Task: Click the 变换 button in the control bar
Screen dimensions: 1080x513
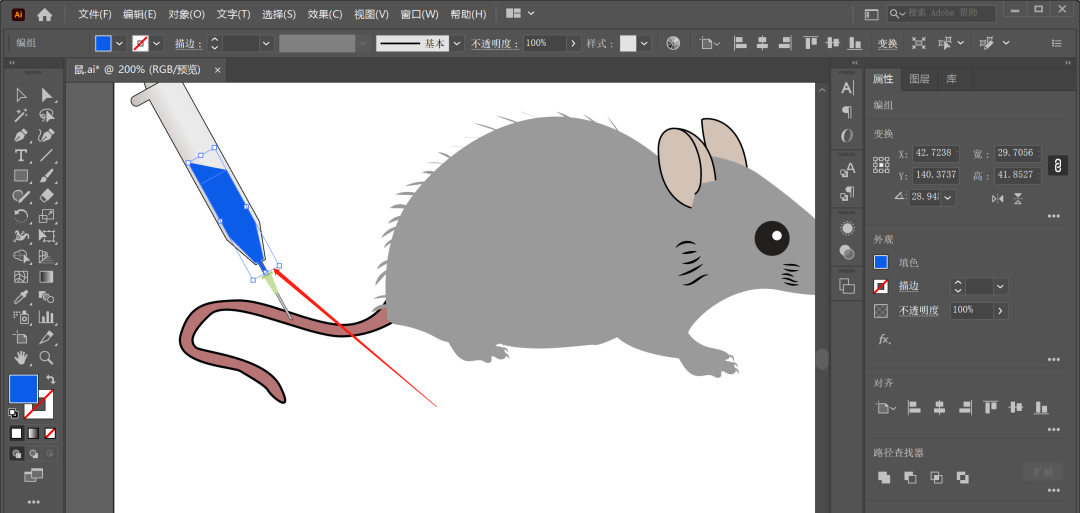Action: (887, 44)
